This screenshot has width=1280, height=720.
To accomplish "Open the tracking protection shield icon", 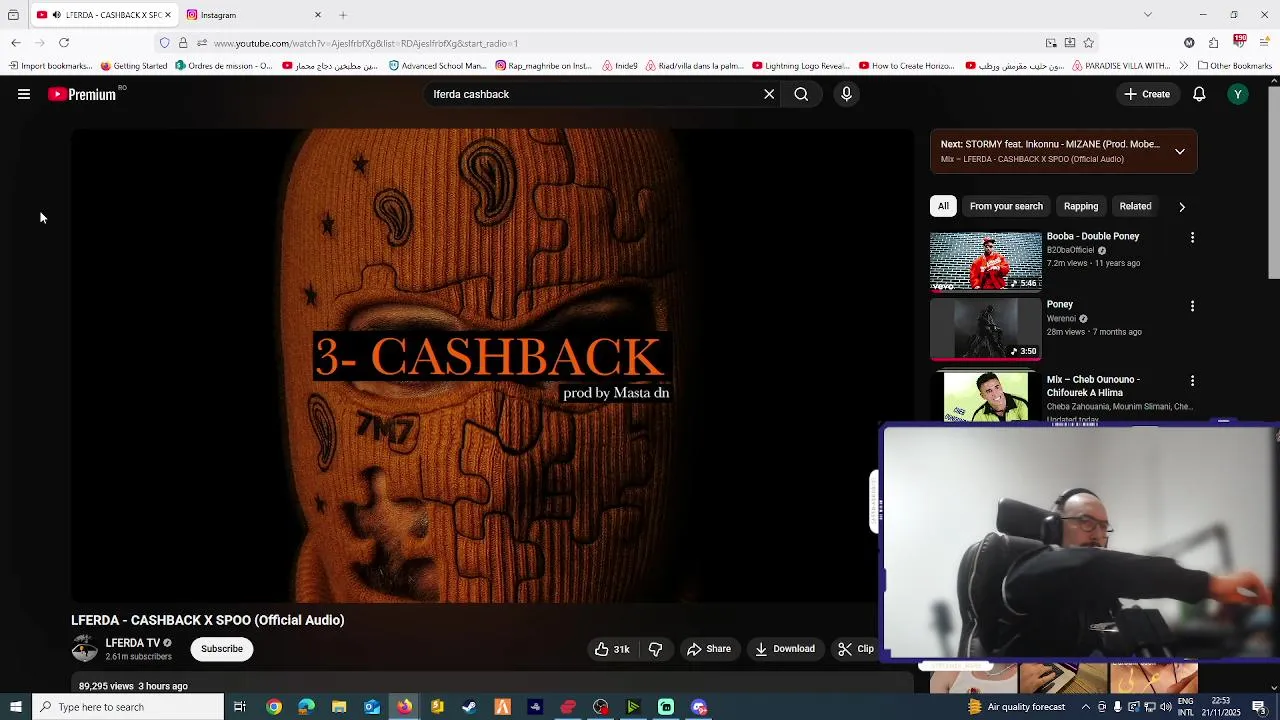I will pyautogui.click(x=165, y=43).
